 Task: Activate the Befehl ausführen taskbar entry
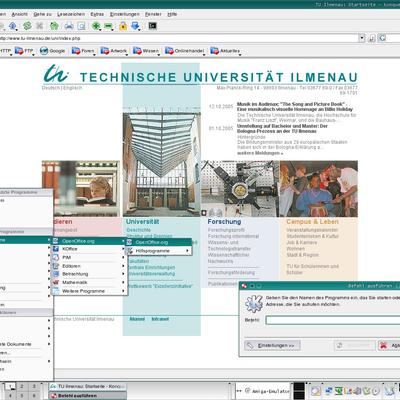(88, 396)
